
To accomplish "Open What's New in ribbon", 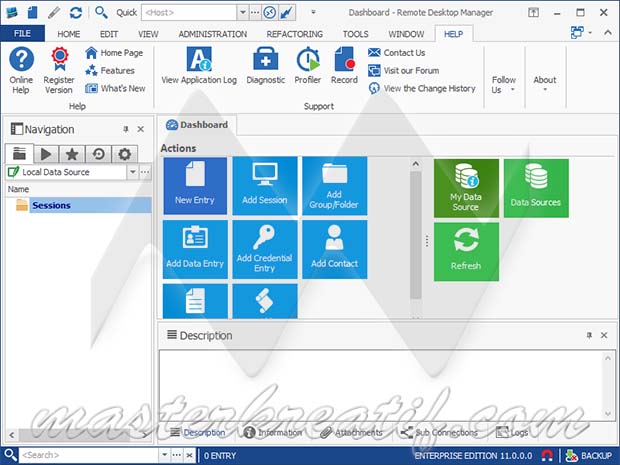I will pos(115,88).
